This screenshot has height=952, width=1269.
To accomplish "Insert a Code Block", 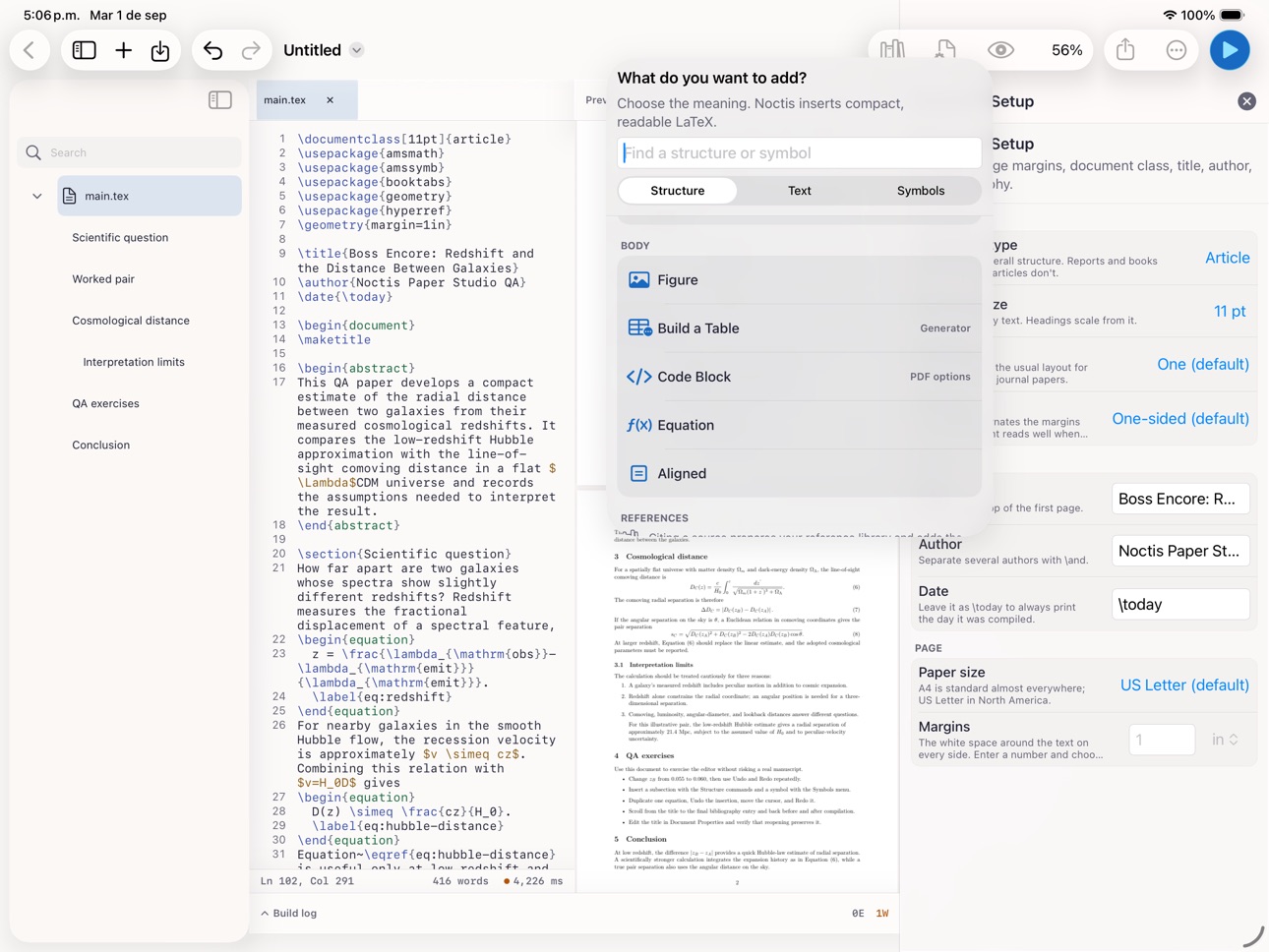I will [799, 377].
